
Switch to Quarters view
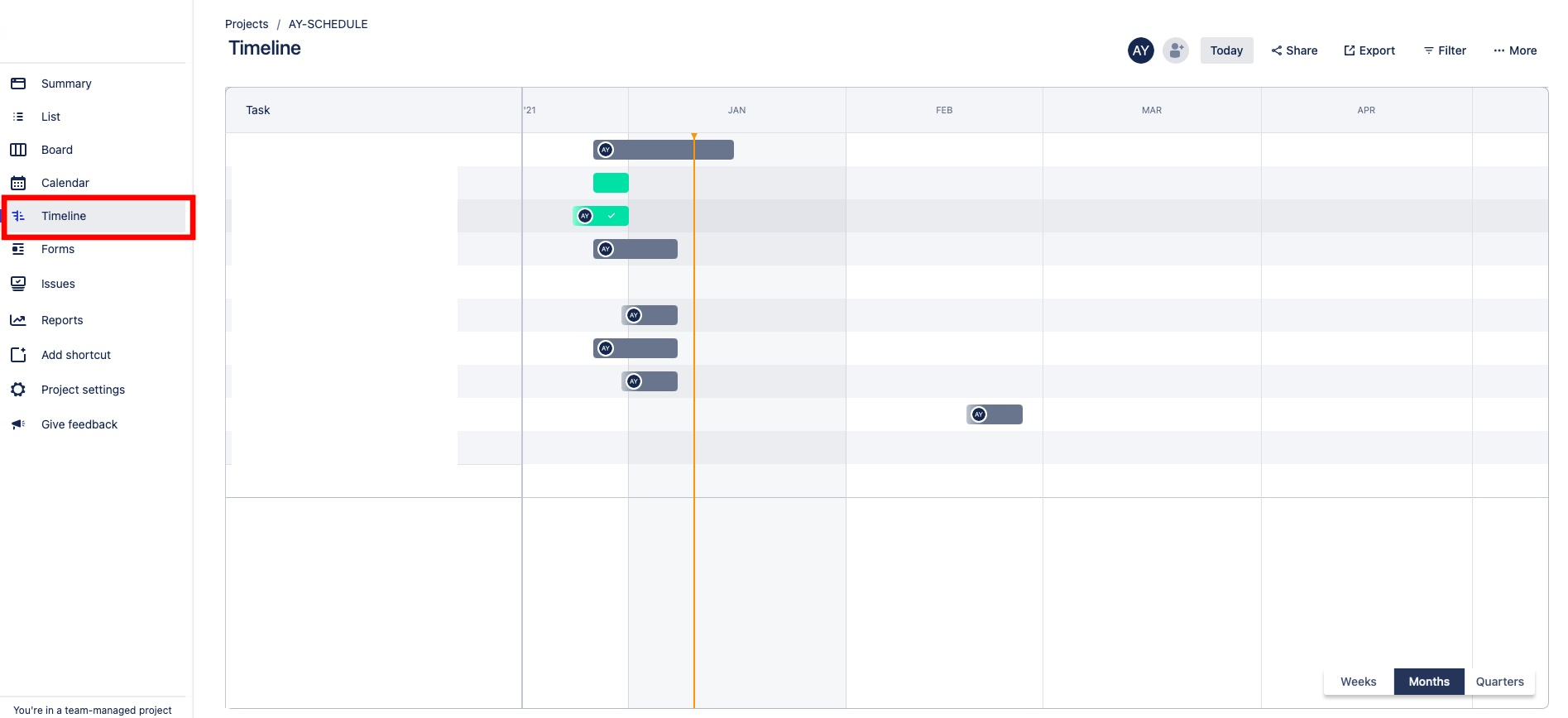1499,681
